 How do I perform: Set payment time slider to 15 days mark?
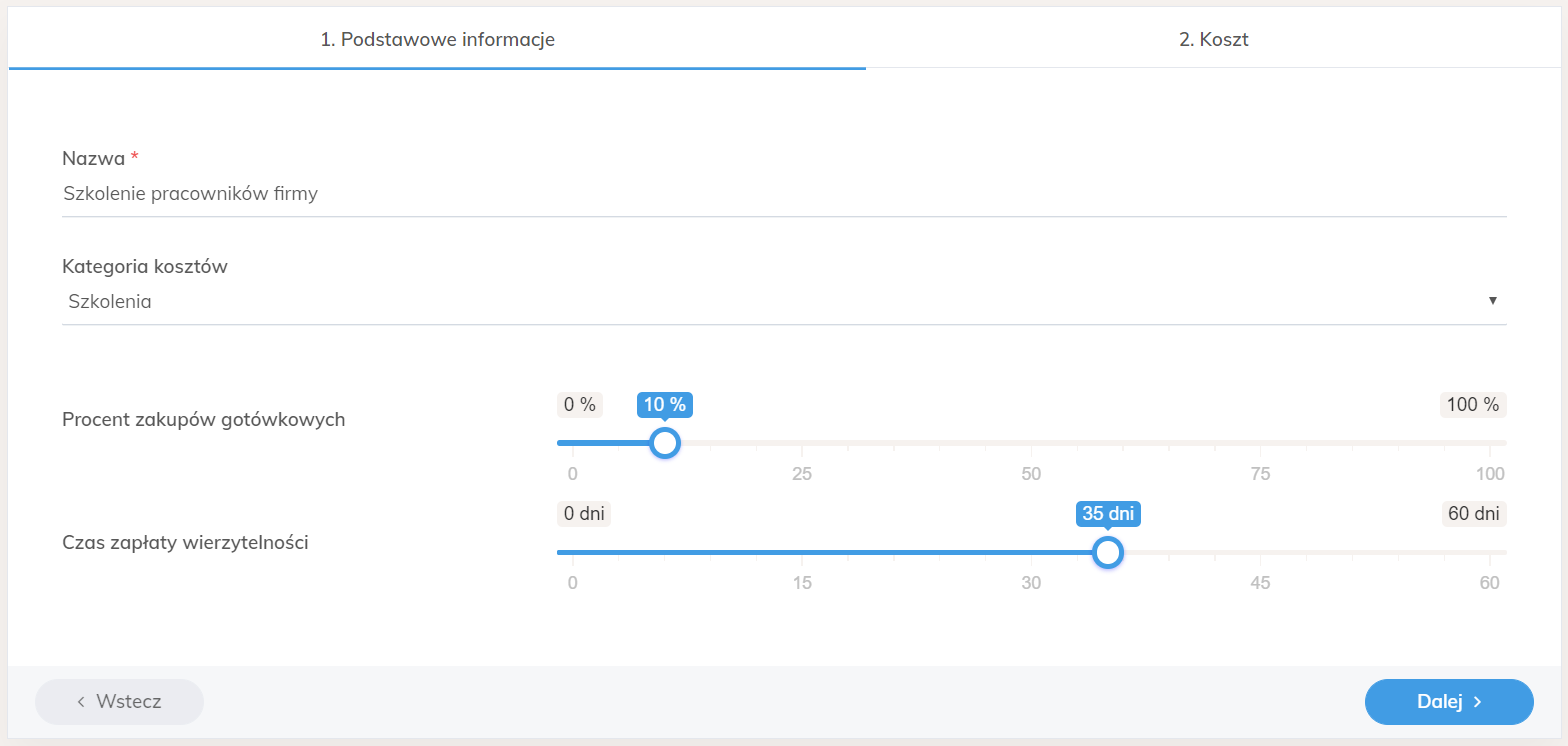pos(802,552)
